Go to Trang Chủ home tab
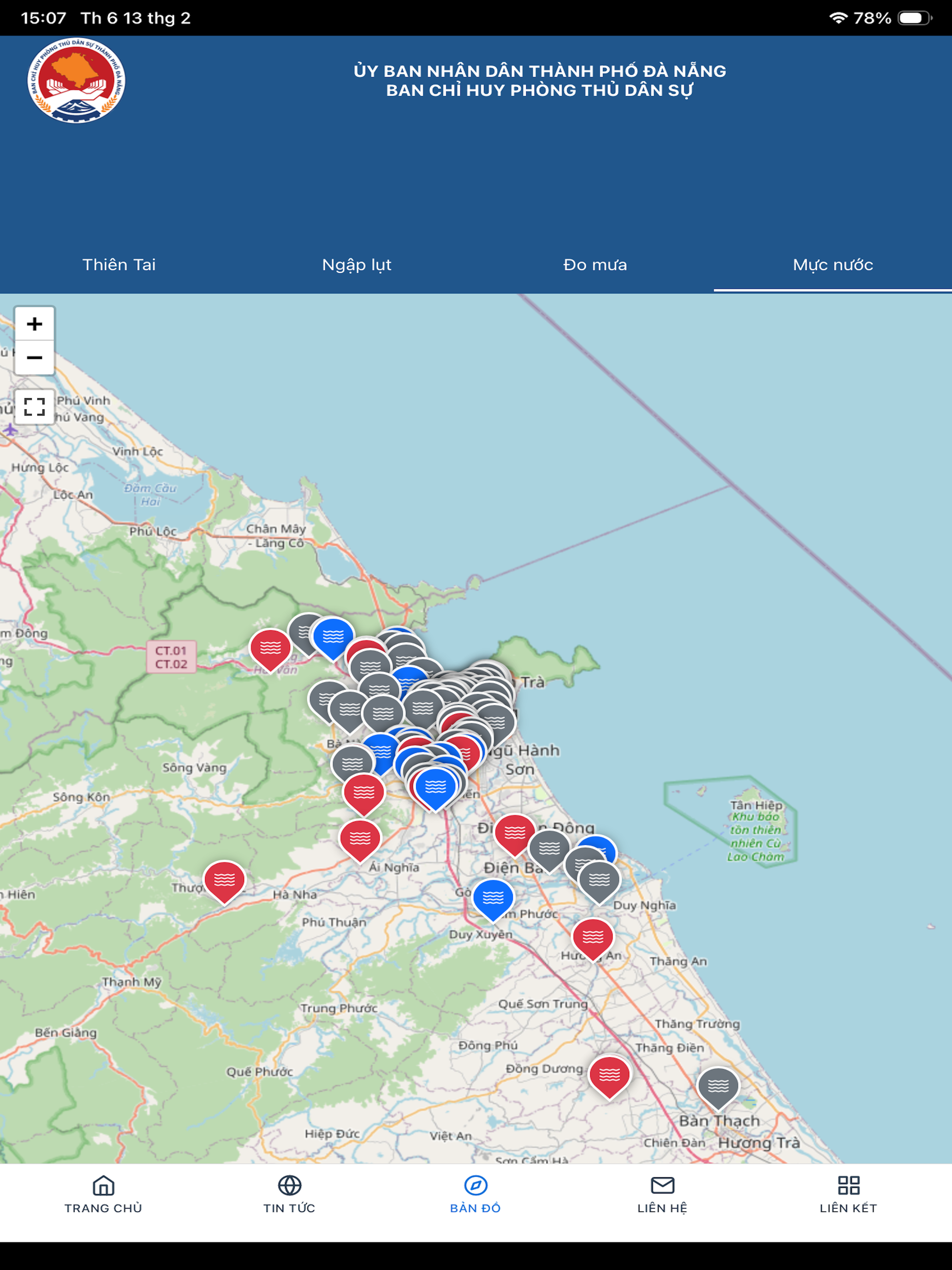952x1270 pixels. [x=103, y=1195]
